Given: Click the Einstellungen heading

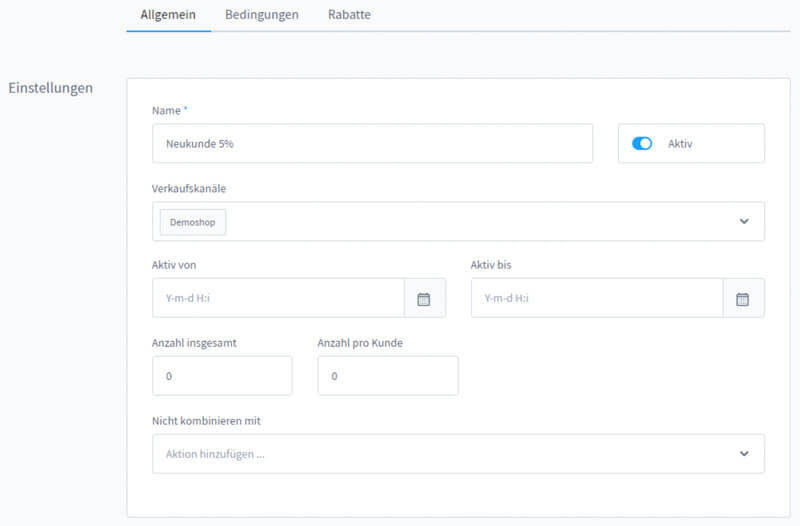Looking at the screenshot, I should tap(51, 88).
